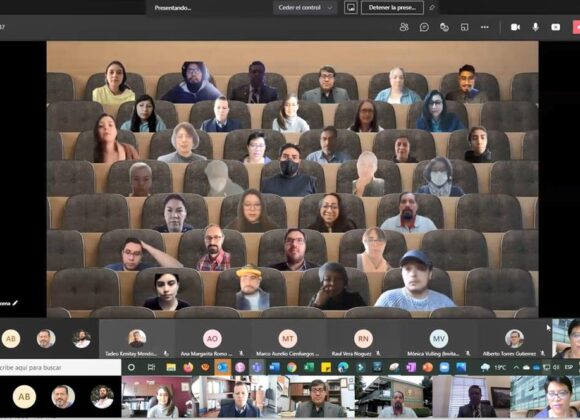Open OneNote from the taskbar

coord(411,367)
